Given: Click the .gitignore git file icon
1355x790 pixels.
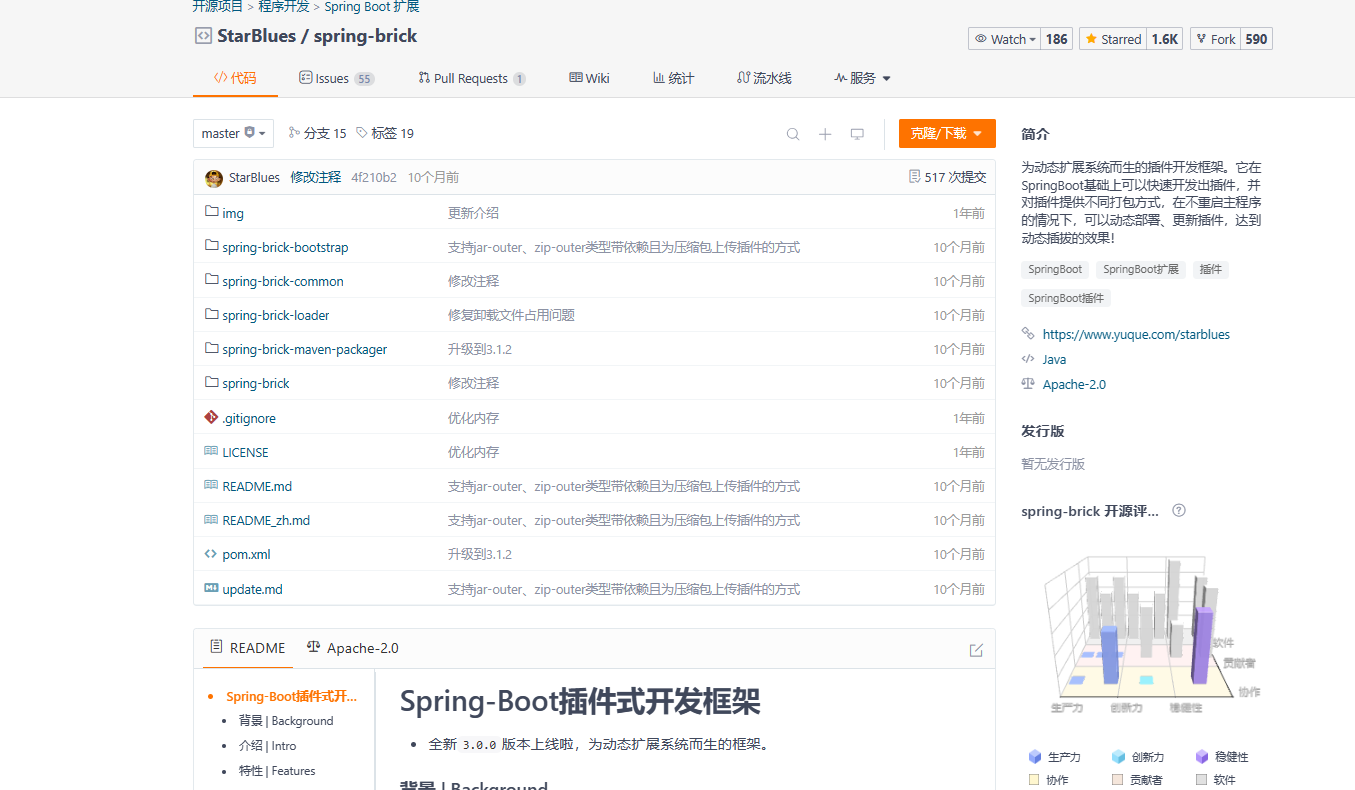Looking at the screenshot, I should [211, 417].
